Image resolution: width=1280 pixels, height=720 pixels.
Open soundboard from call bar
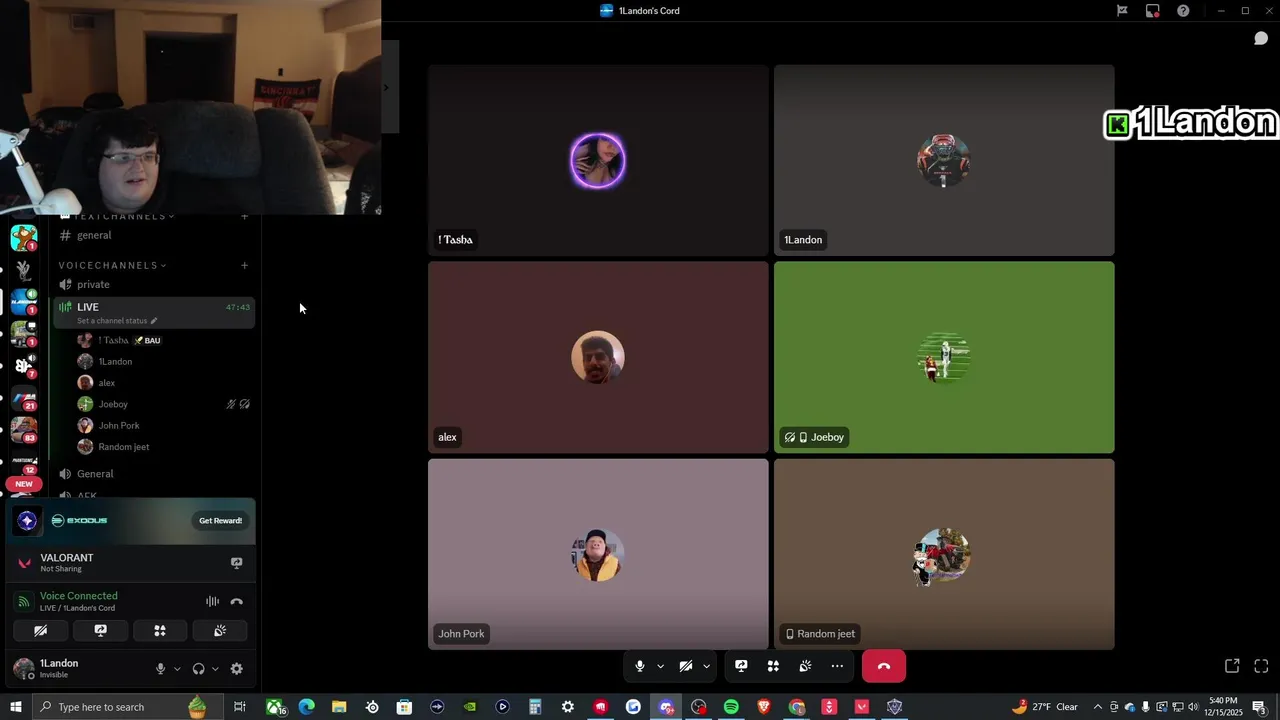805,666
